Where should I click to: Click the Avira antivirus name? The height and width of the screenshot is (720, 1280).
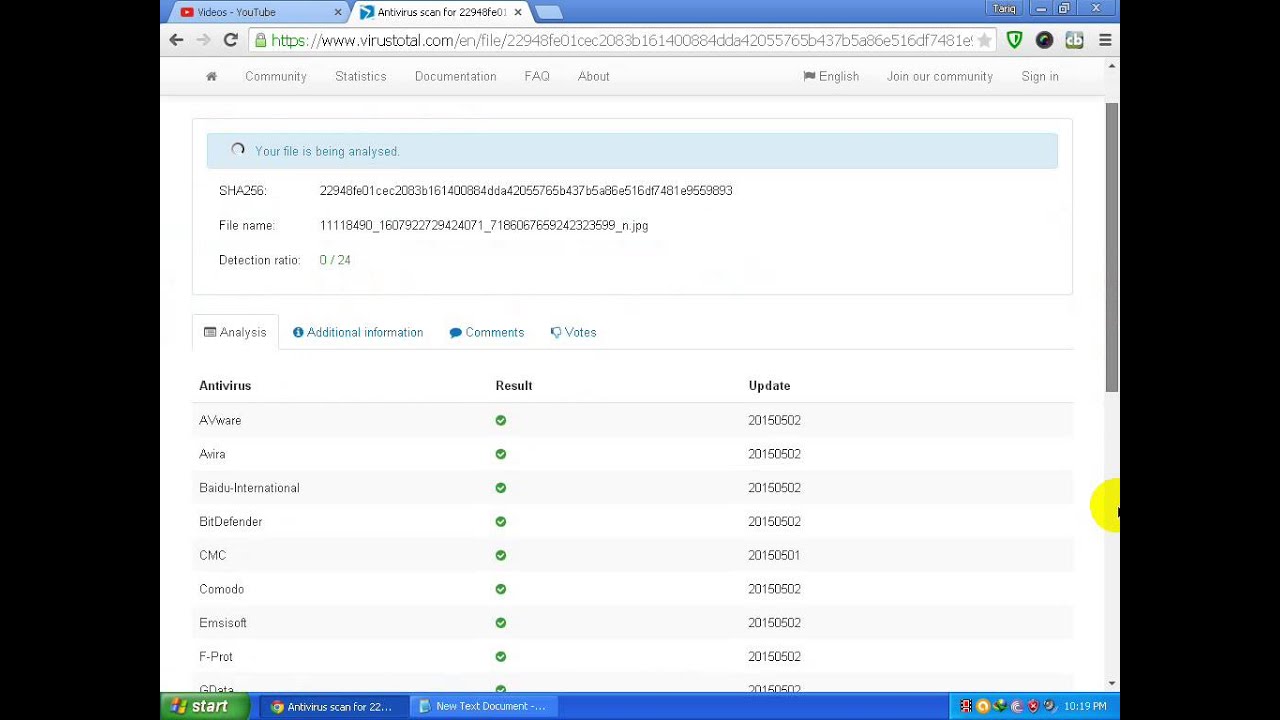coord(212,454)
